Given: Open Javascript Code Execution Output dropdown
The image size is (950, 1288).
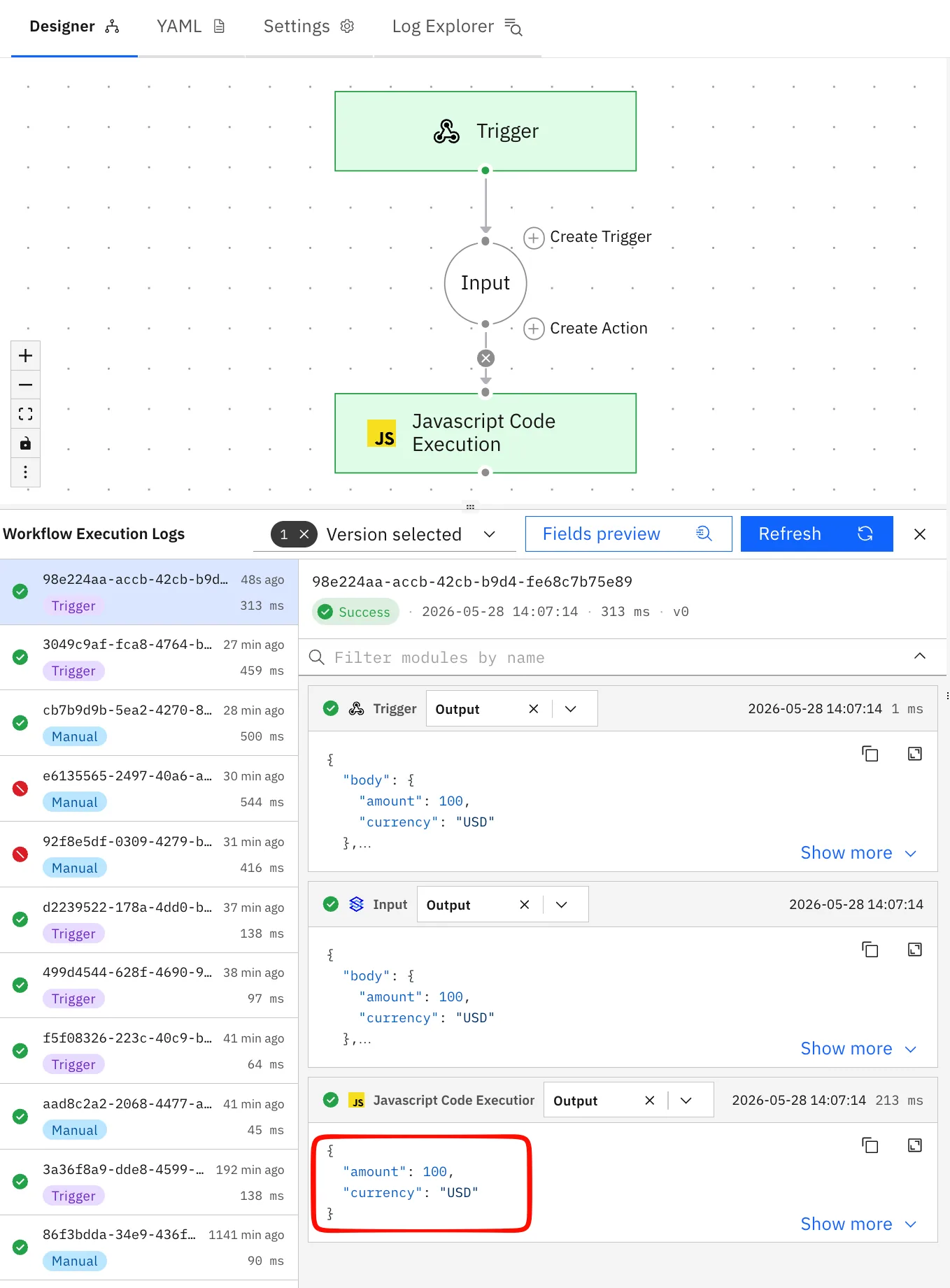Looking at the screenshot, I should (x=686, y=1101).
